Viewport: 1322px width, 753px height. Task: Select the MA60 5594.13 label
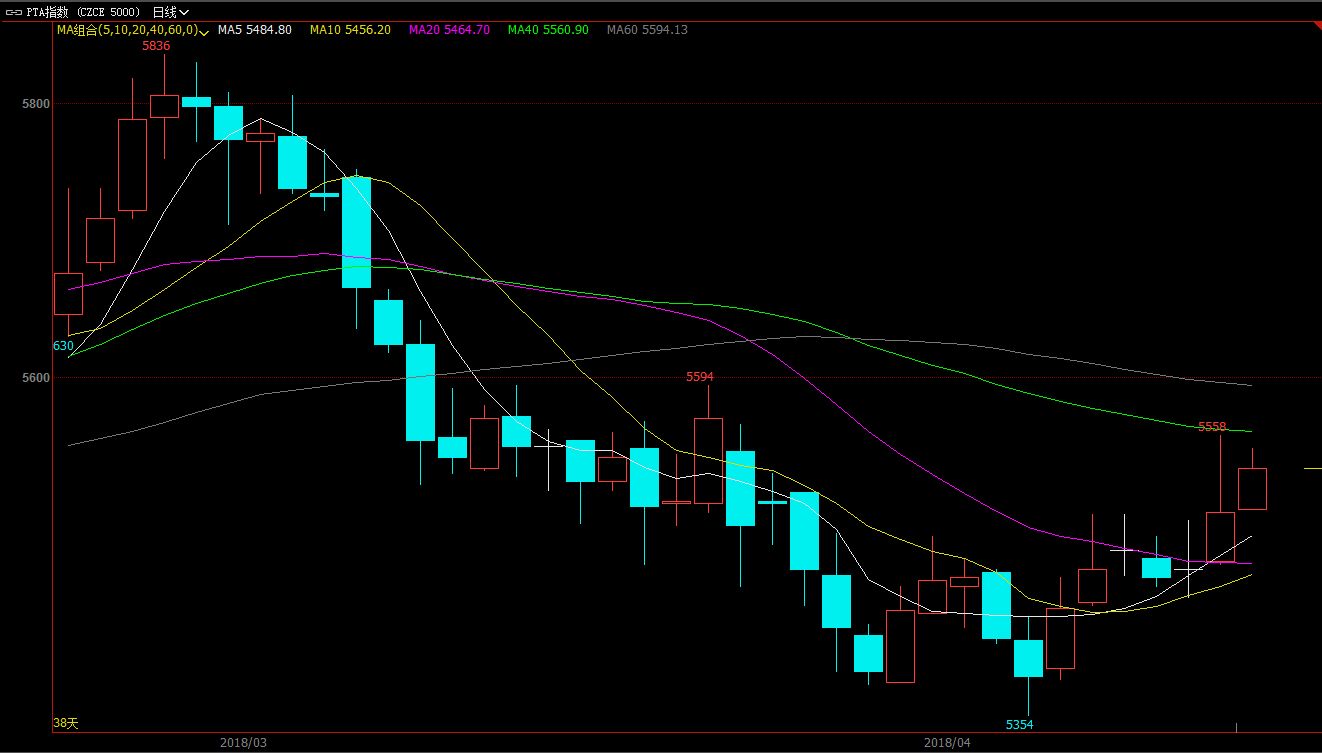[647, 30]
